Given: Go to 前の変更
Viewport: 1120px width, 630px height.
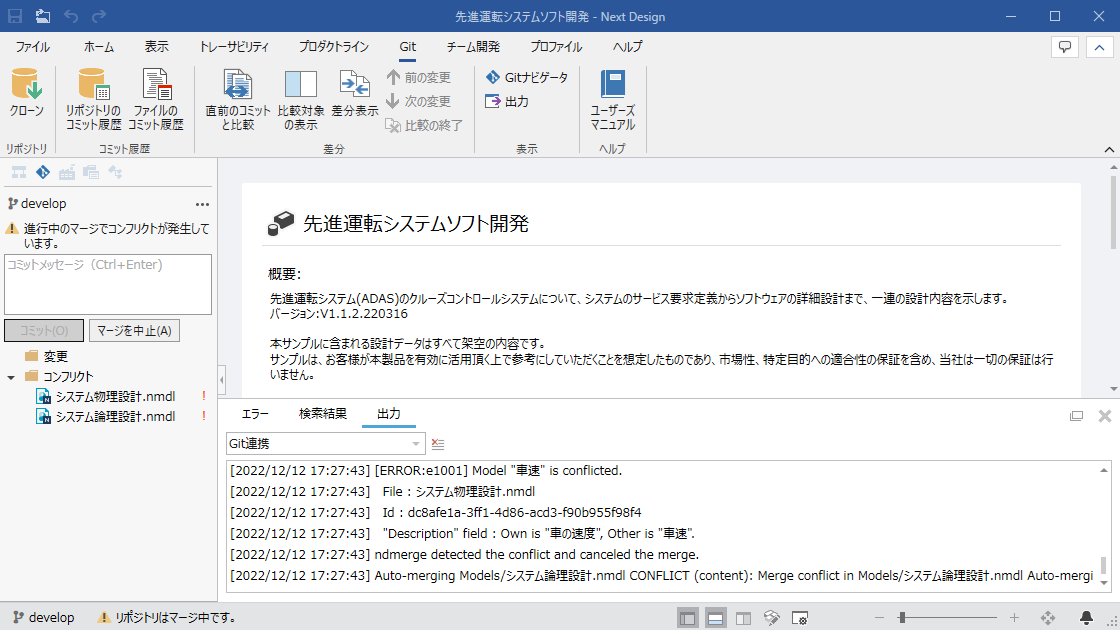Looking at the screenshot, I should [419, 77].
